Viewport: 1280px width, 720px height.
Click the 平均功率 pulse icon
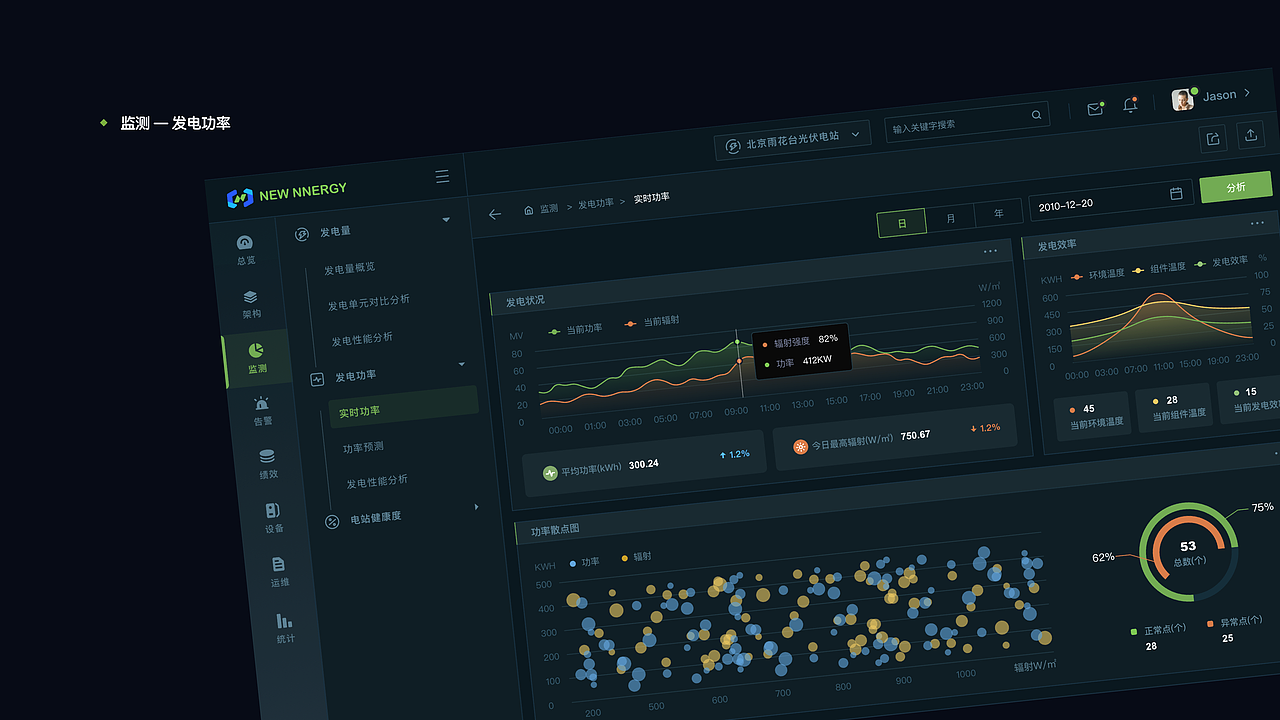(550, 473)
